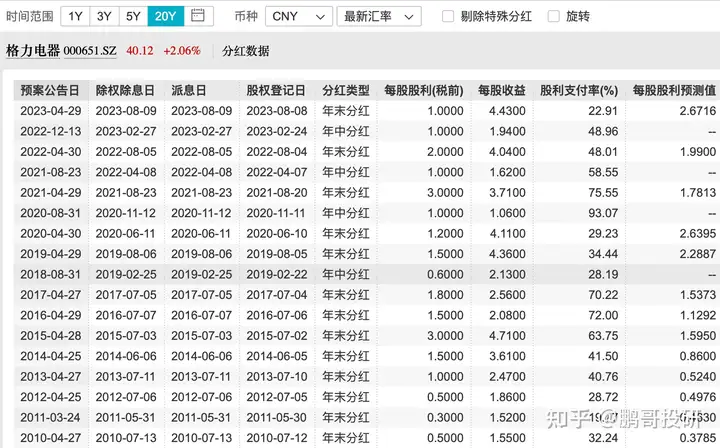Select announcement date 2015-04-28
The height and width of the screenshot is (448, 720).
click(51, 336)
